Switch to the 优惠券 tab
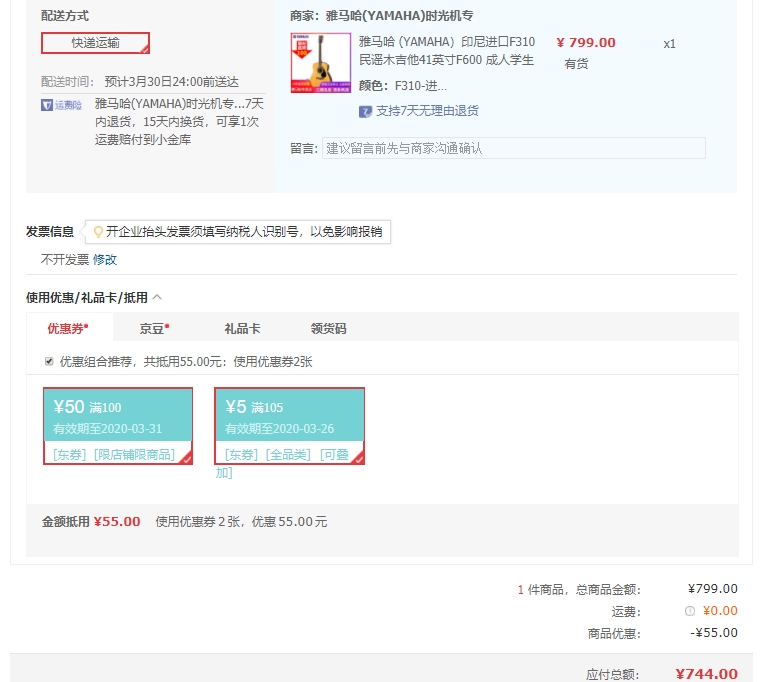The width and height of the screenshot is (762, 682). [68, 329]
